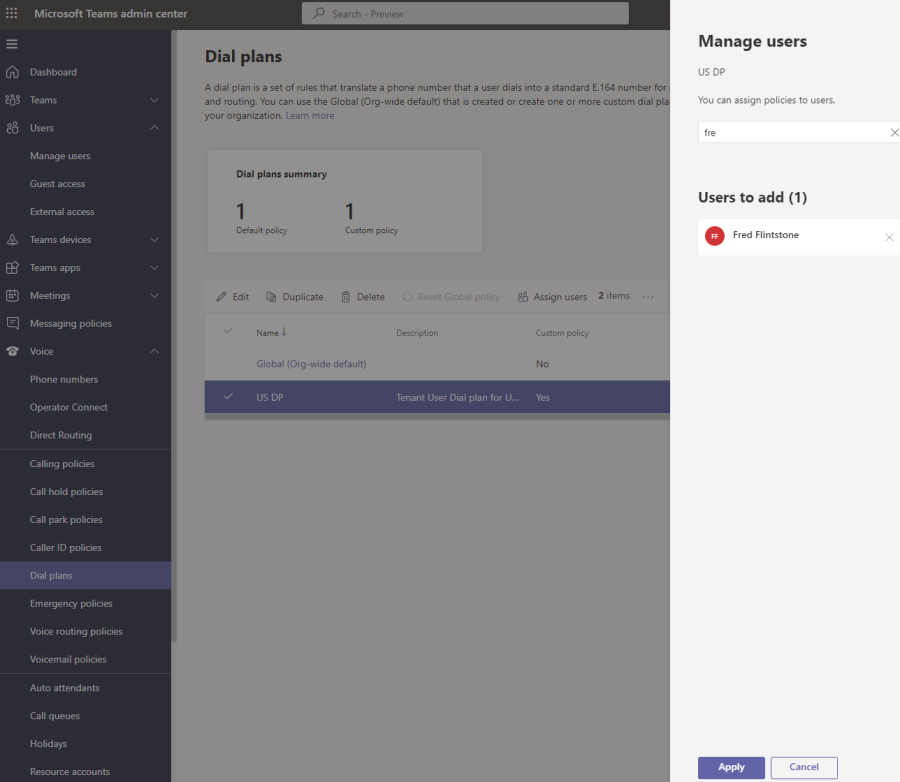Click the Teams apps icon
Image resolution: width=900 pixels, height=782 pixels.
(12, 268)
